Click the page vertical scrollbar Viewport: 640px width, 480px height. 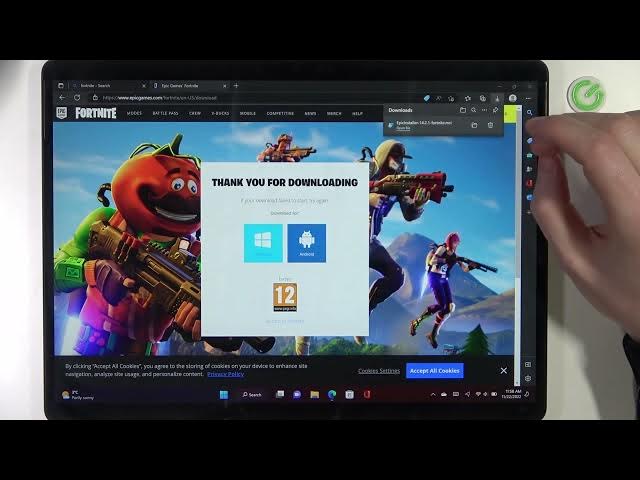point(518,245)
